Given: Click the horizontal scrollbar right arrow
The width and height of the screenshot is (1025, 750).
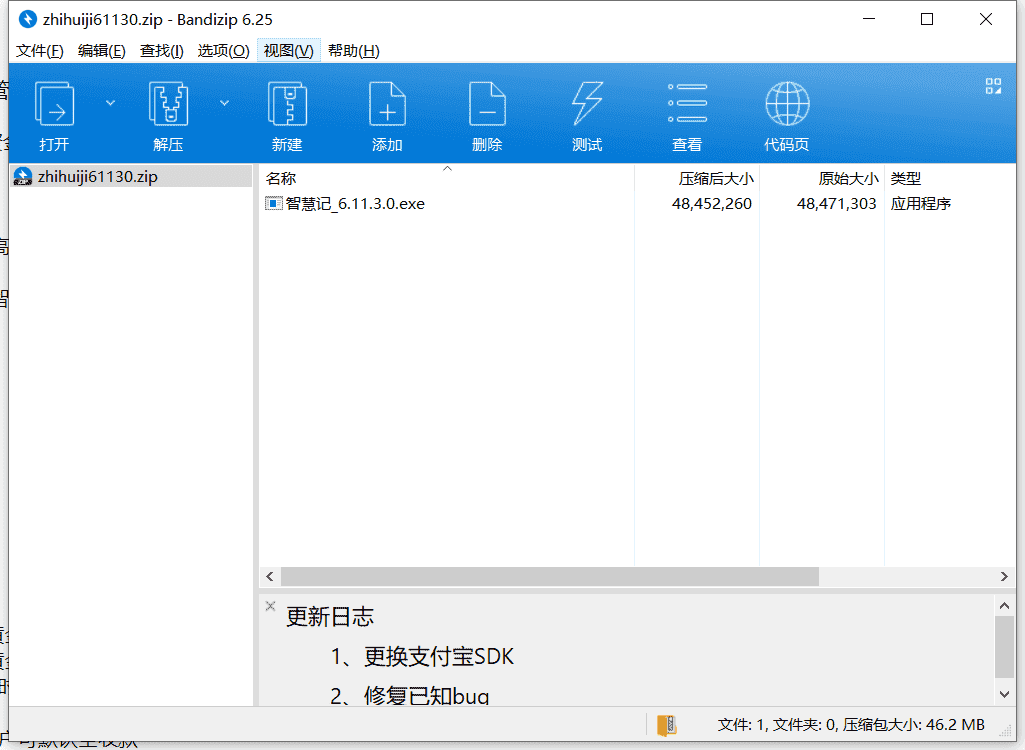Looking at the screenshot, I should coord(1004,577).
